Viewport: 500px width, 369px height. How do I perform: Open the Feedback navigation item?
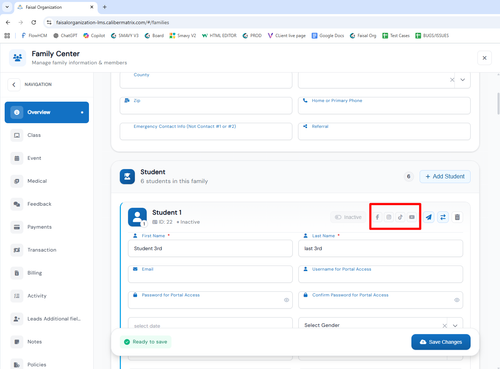pyautogui.click(x=47, y=204)
